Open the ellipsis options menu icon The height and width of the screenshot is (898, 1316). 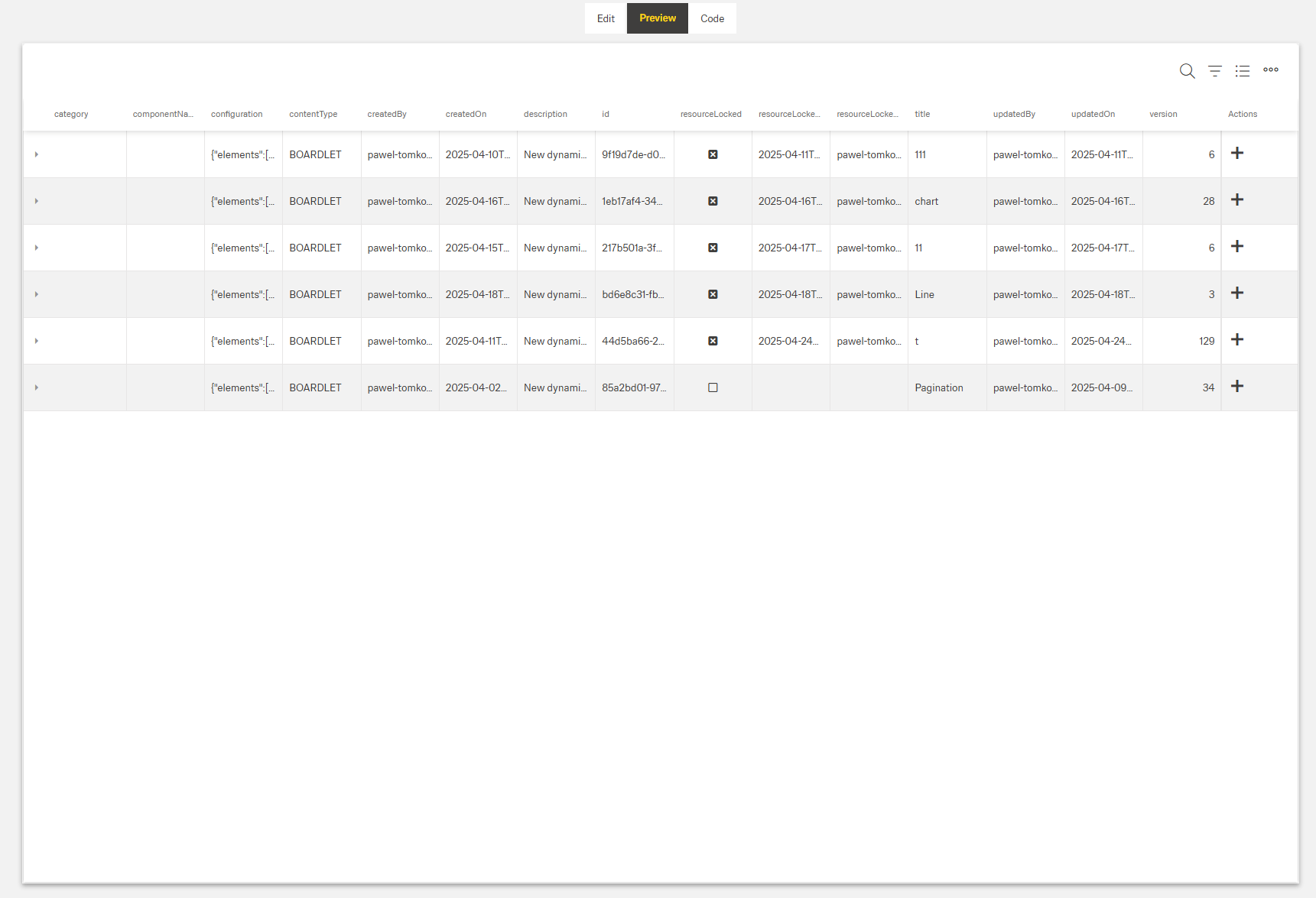click(x=1271, y=70)
